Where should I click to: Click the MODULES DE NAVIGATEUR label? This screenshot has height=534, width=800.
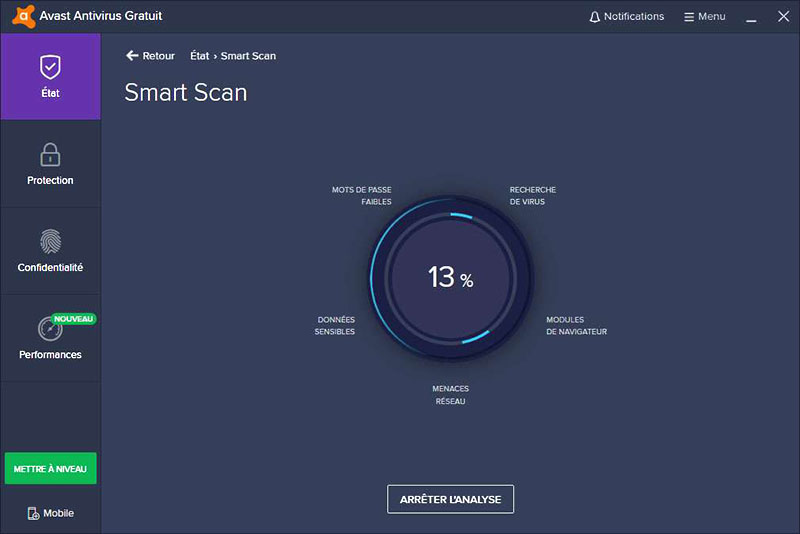(577, 325)
